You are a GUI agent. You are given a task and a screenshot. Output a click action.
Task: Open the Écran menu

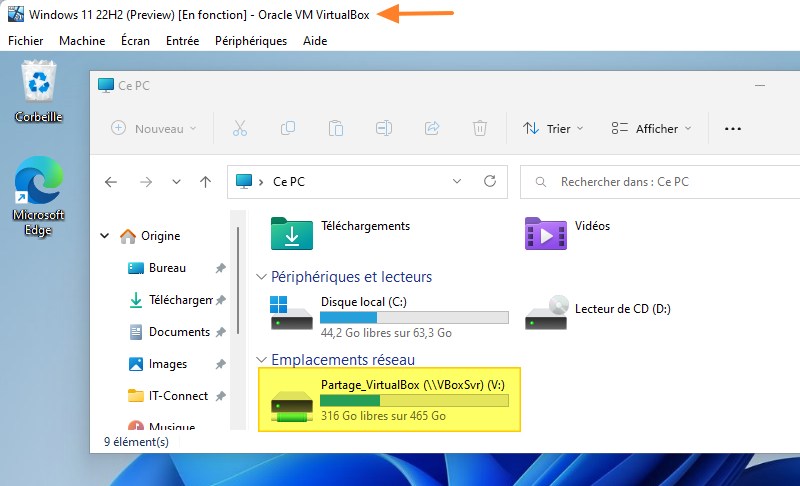coord(135,41)
